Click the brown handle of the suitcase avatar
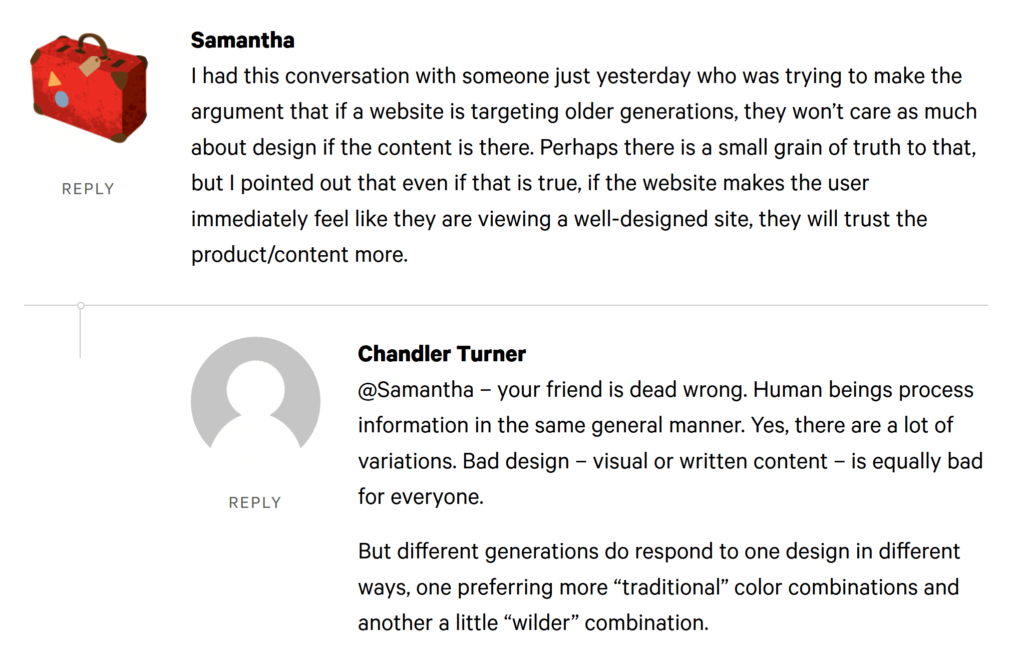Image resolution: width=1024 pixels, height=660 pixels. pos(91,42)
